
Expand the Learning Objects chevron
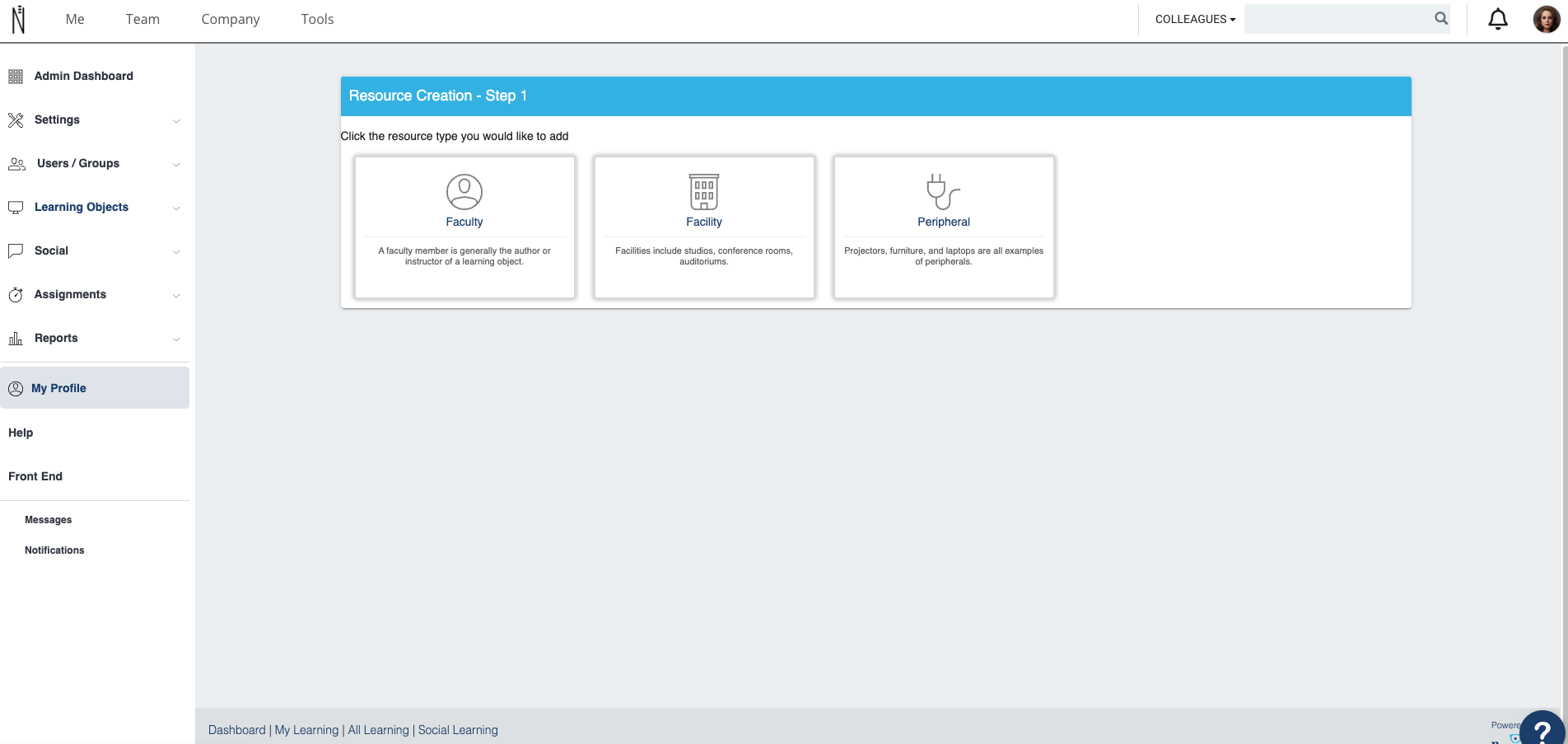tap(176, 208)
